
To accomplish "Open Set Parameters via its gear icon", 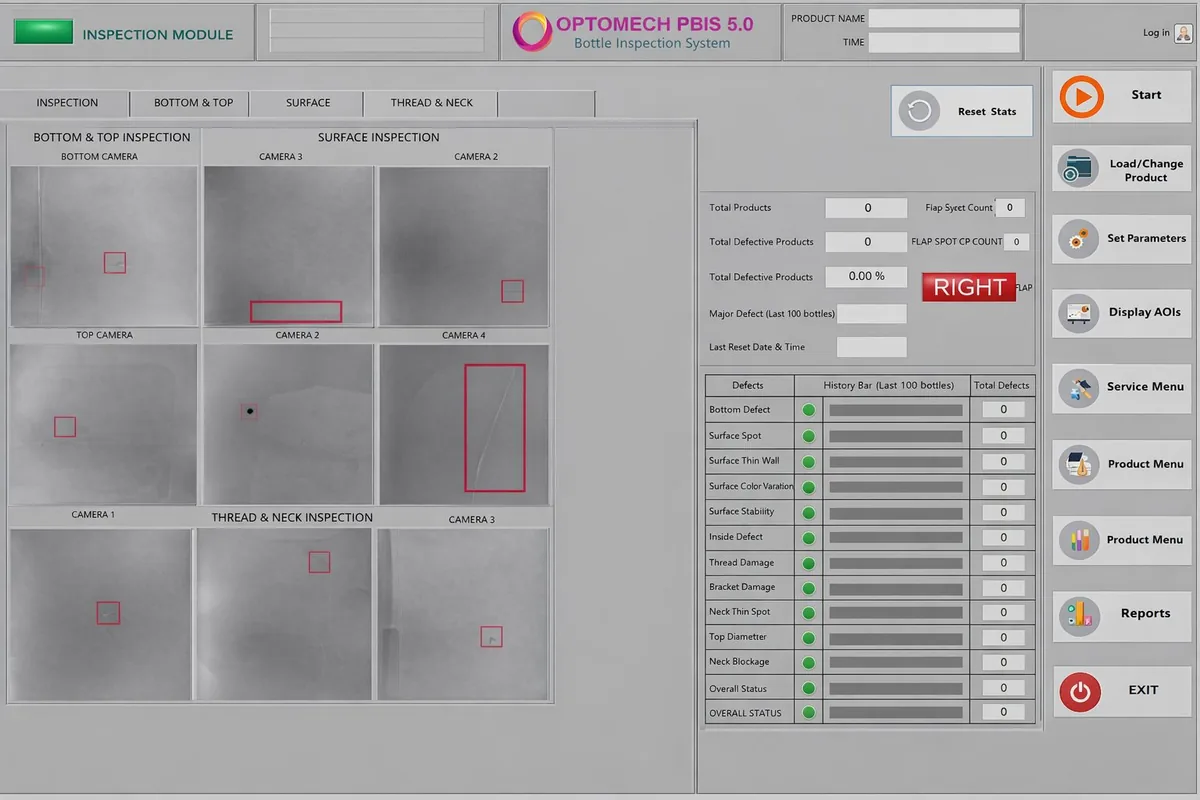I will 1078,239.
